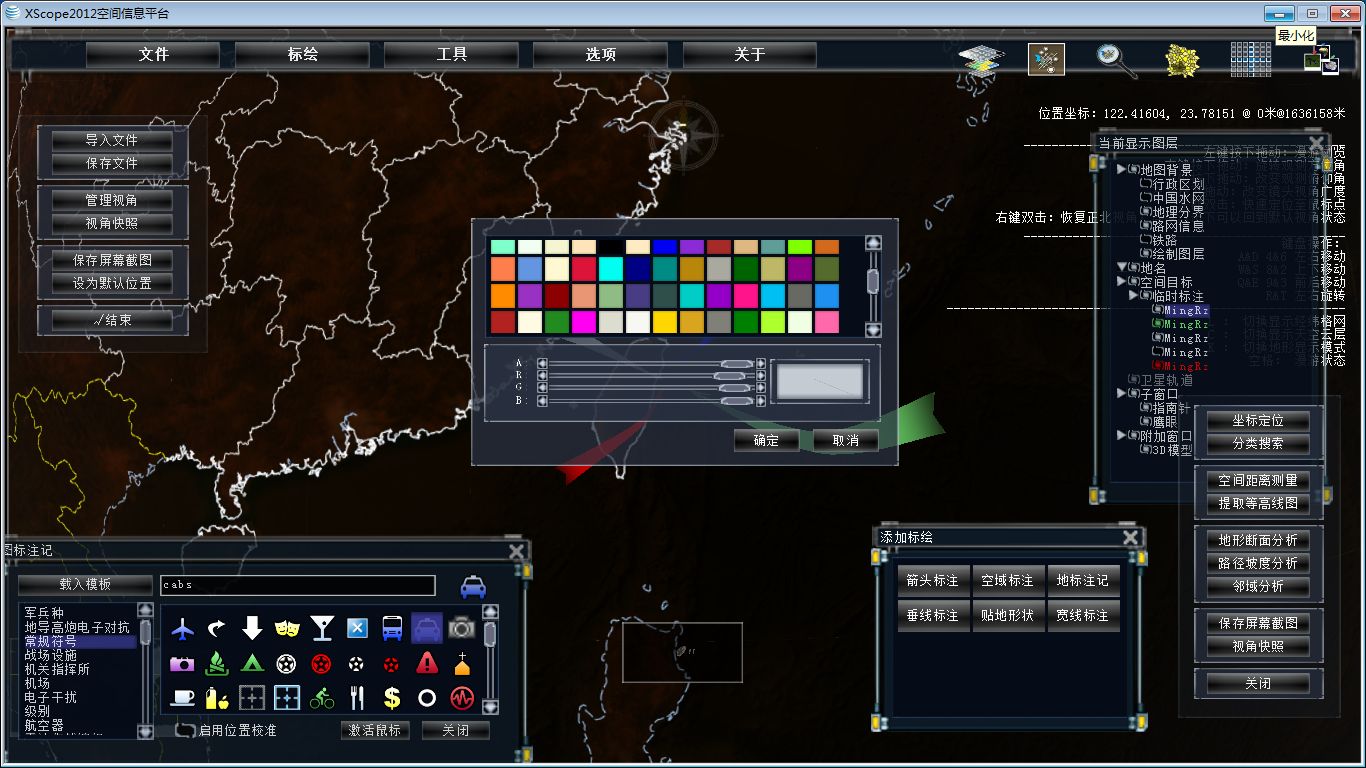
Task: Click the cabs text input field
Action: [298, 585]
